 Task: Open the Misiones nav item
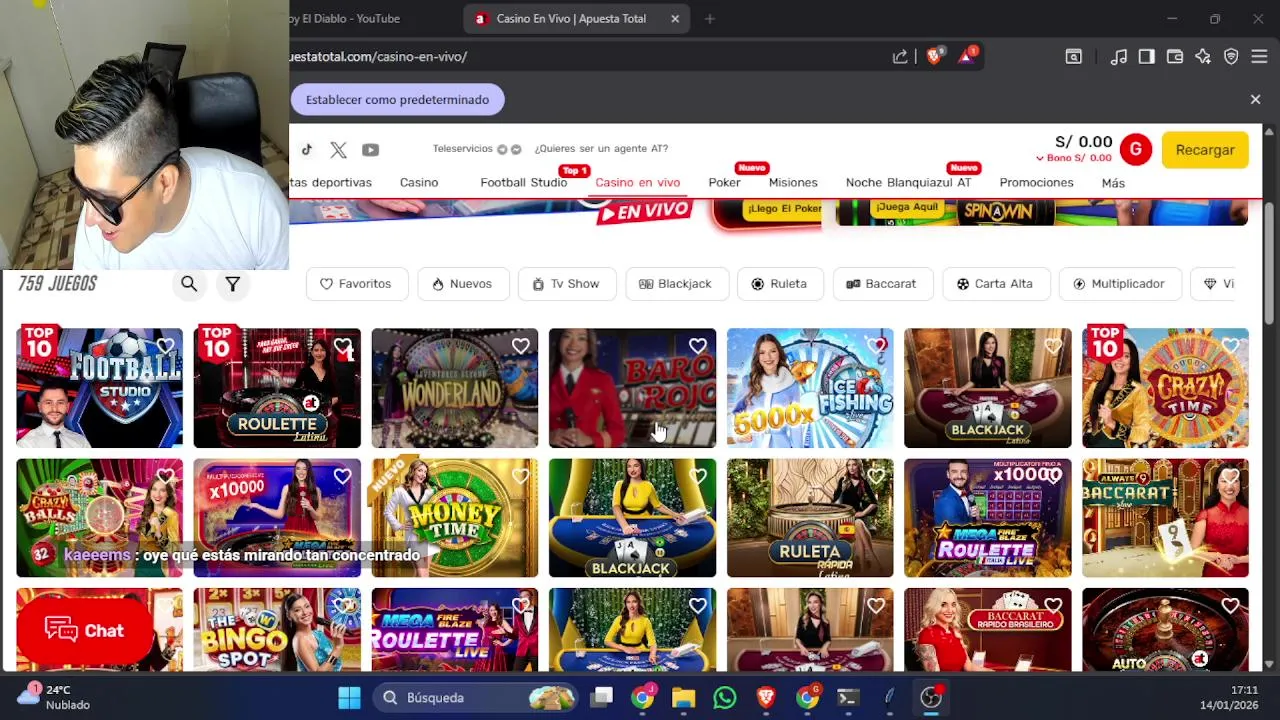pos(793,183)
